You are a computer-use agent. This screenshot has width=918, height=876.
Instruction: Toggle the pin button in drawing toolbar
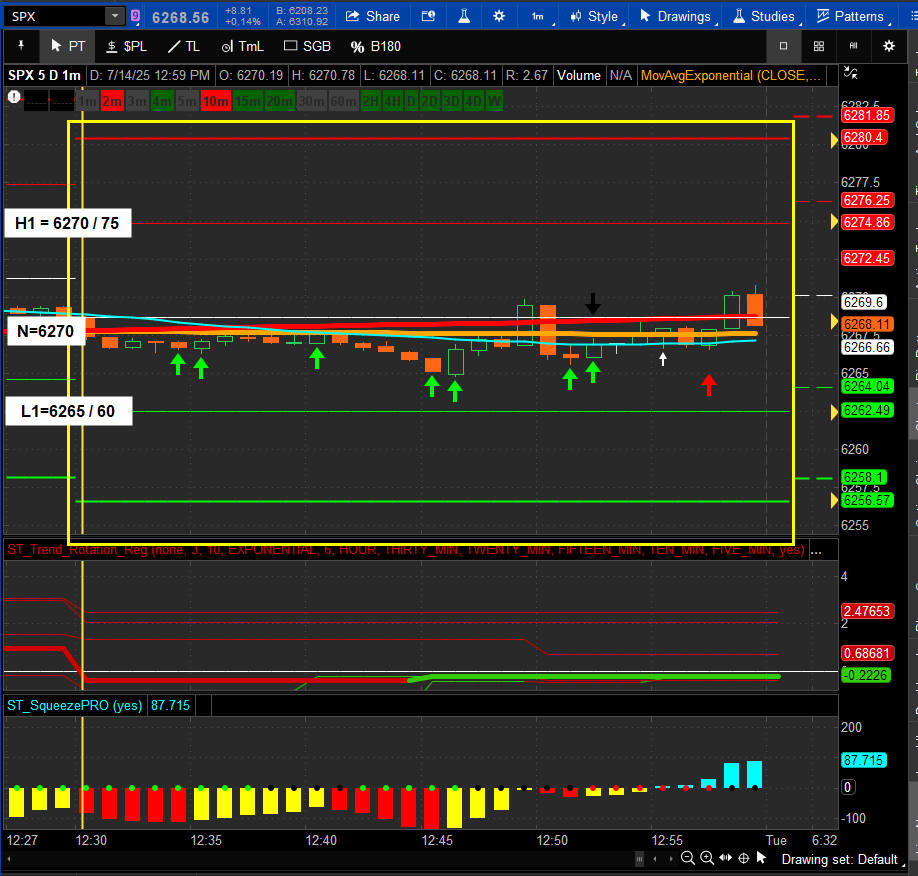pos(20,46)
